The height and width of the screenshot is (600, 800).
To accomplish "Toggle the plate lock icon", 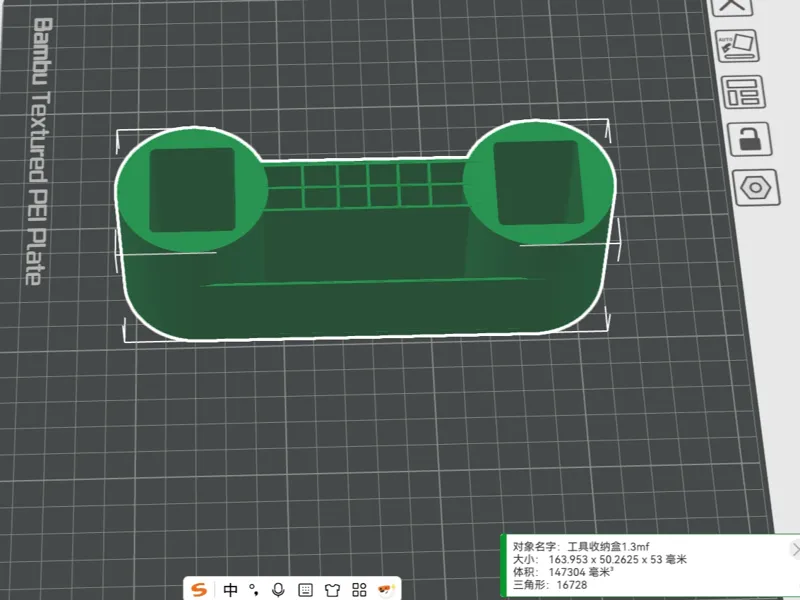I will click(x=749, y=139).
